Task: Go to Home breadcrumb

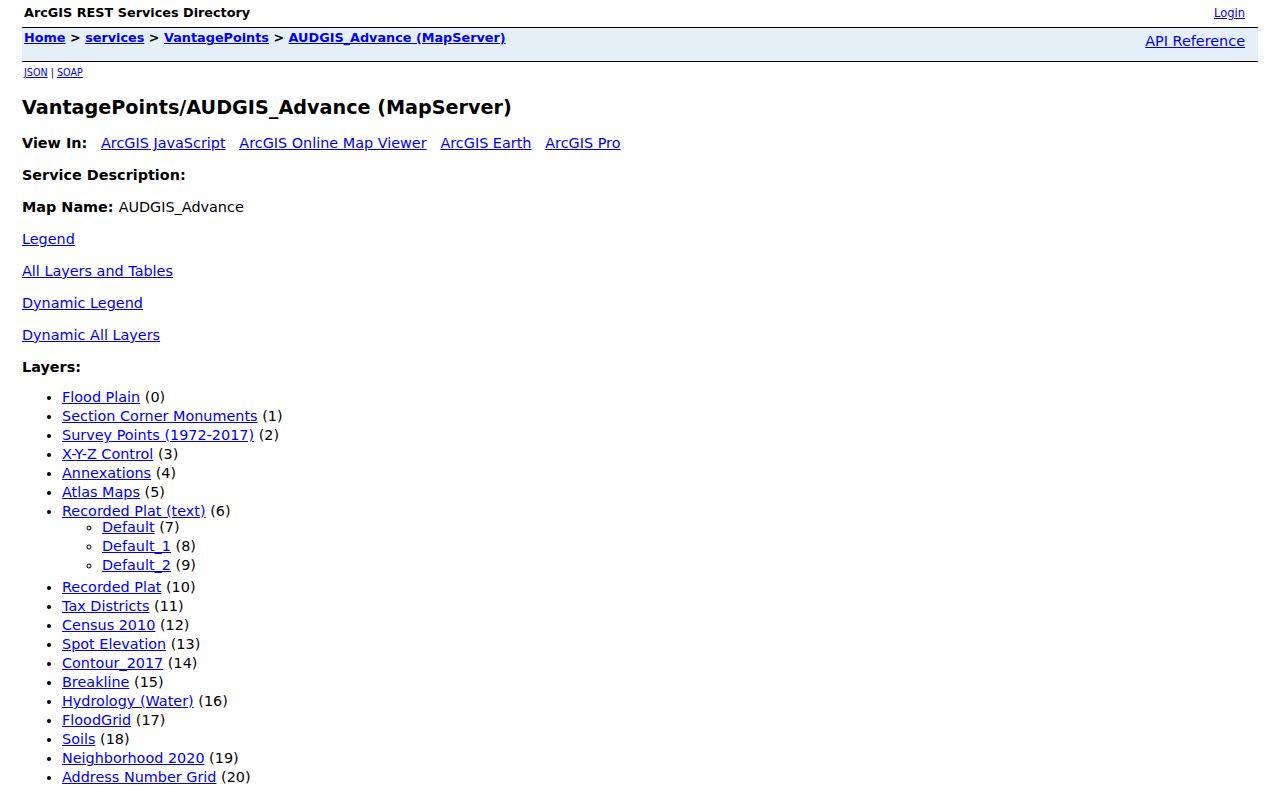Action: tap(45, 38)
